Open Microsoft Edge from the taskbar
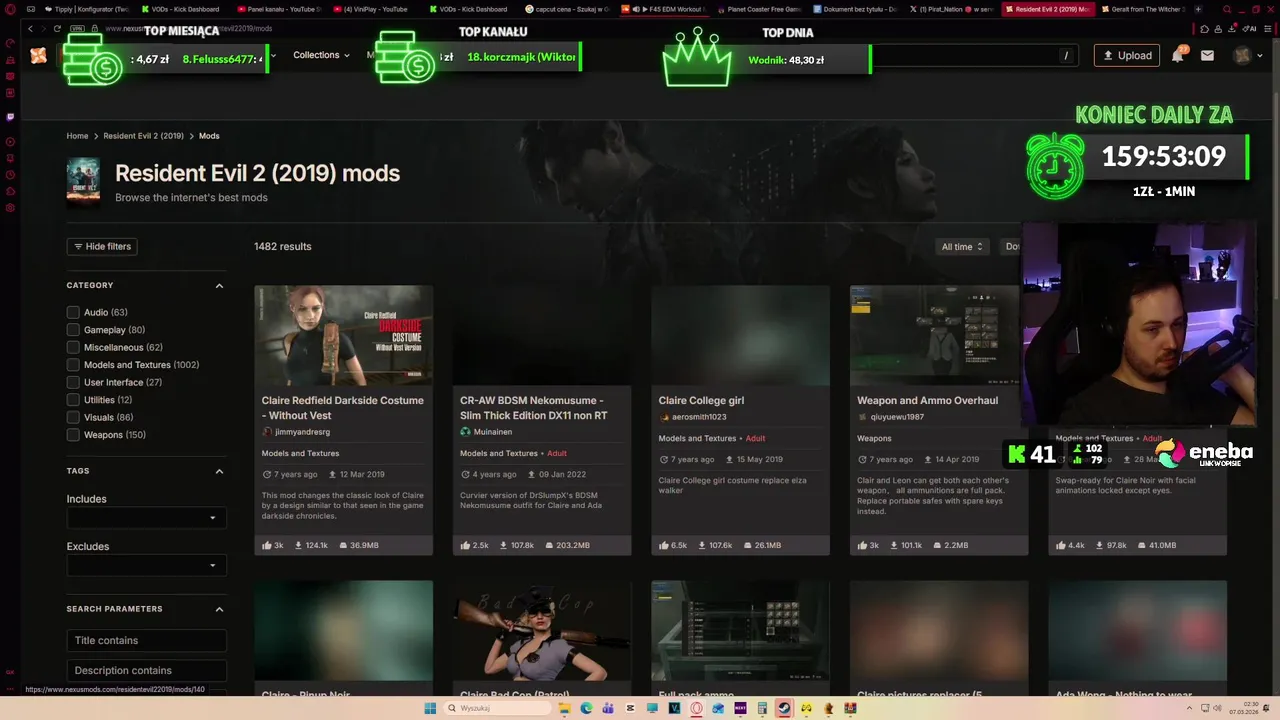The image size is (1280, 720). pyautogui.click(x=587, y=708)
